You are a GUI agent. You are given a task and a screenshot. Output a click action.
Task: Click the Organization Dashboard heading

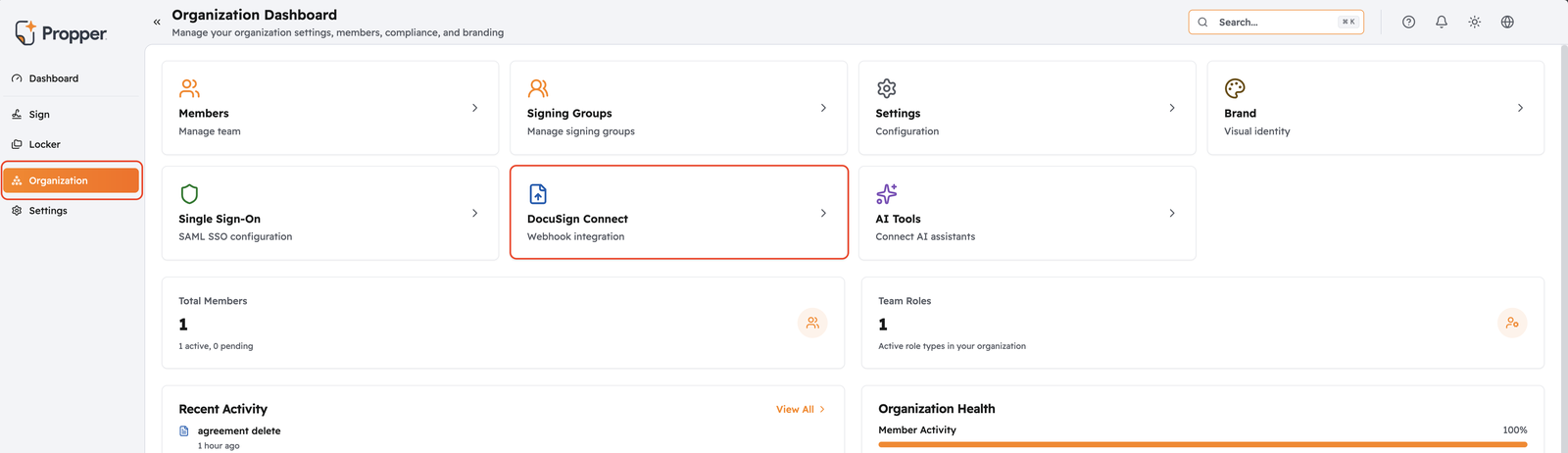[255, 15]
